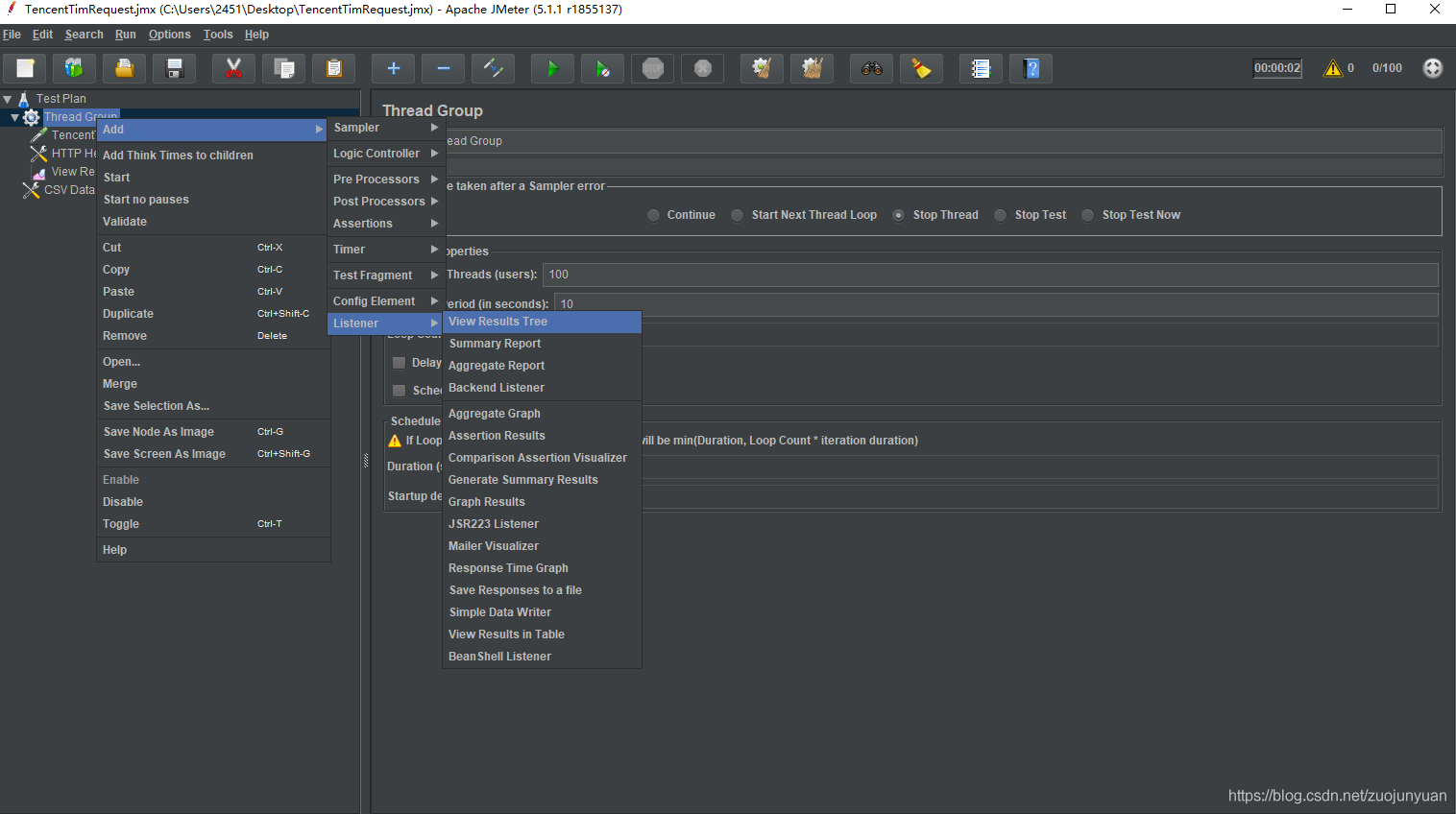Click the Search binoculars toolbar icon
1456x814 pixels.
(x=871, y=68)
